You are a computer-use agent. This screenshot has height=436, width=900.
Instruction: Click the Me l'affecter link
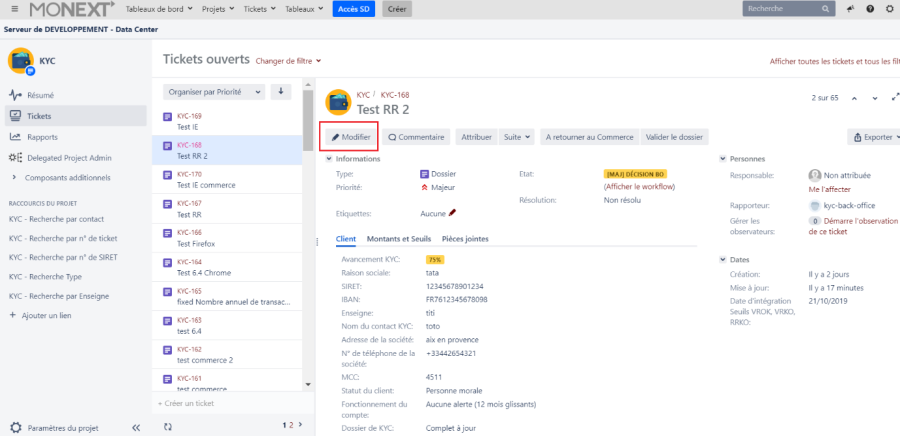click(x=829, y=189)
